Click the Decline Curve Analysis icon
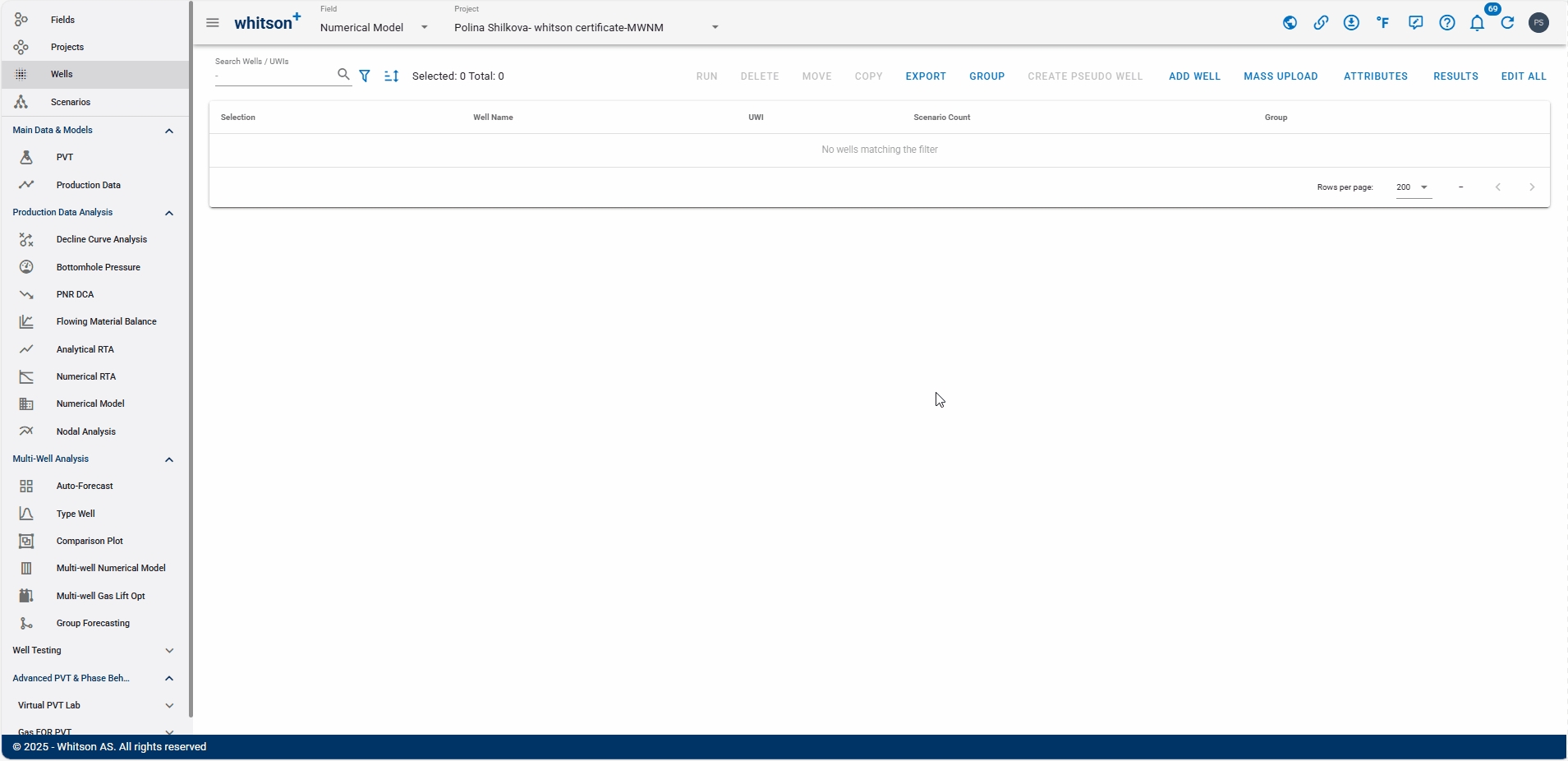 coord(26,239)
